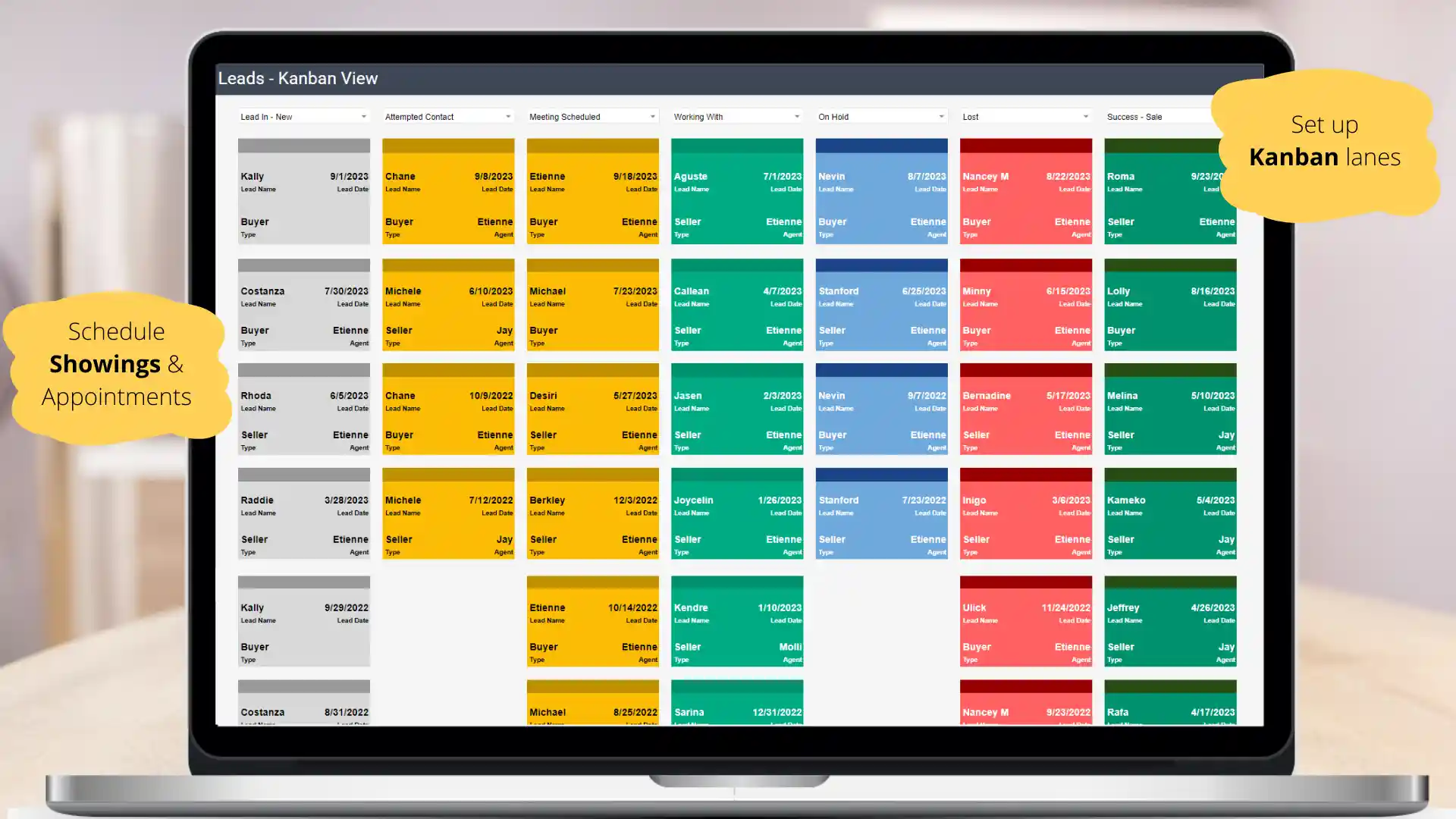Click the 'Lead In - New' lane header

[301, 116]
